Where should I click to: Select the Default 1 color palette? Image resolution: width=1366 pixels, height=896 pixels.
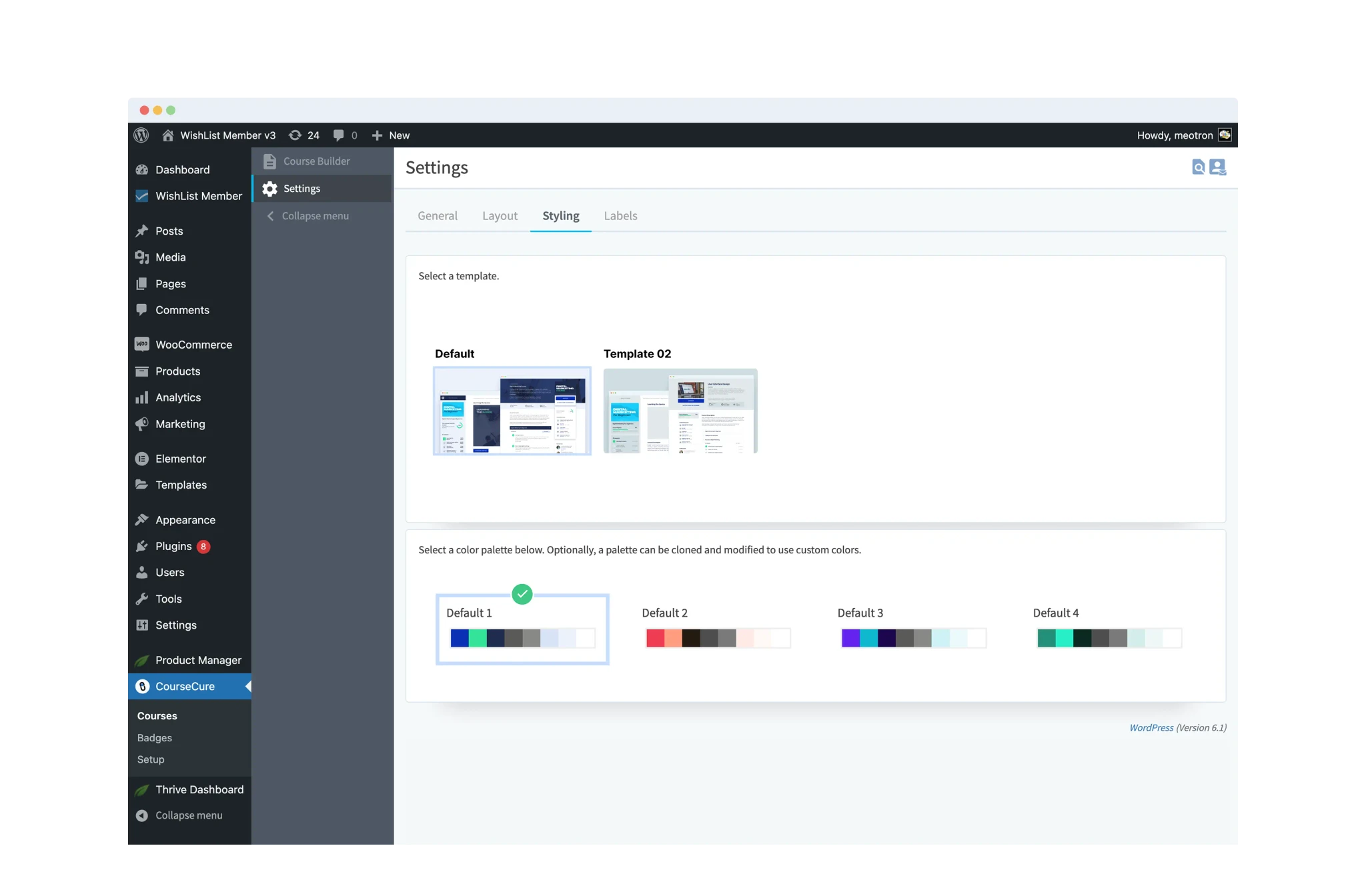point(522,629)
